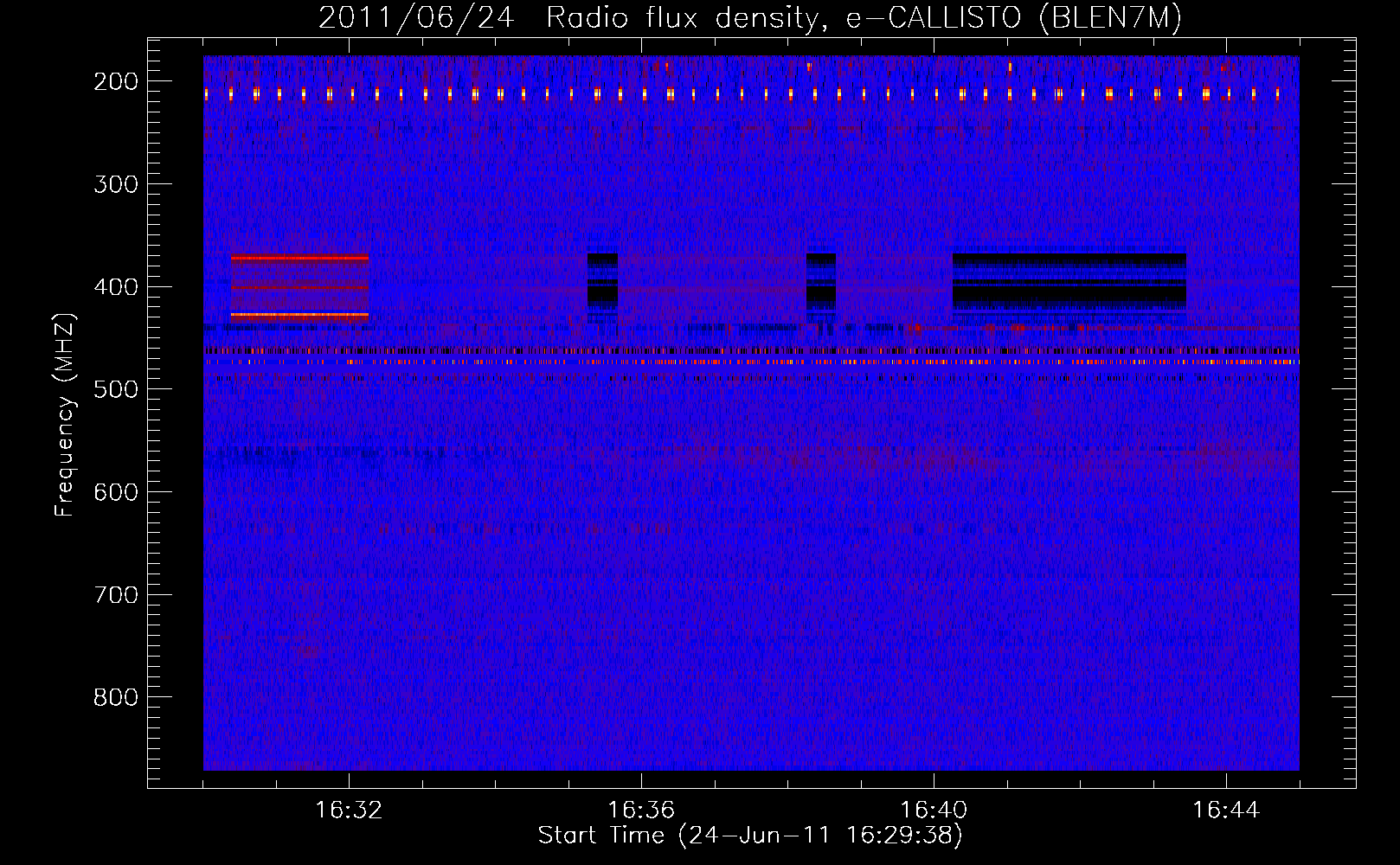Click the y-axis label "Frequency (MHZ)"

pos(65,415)
